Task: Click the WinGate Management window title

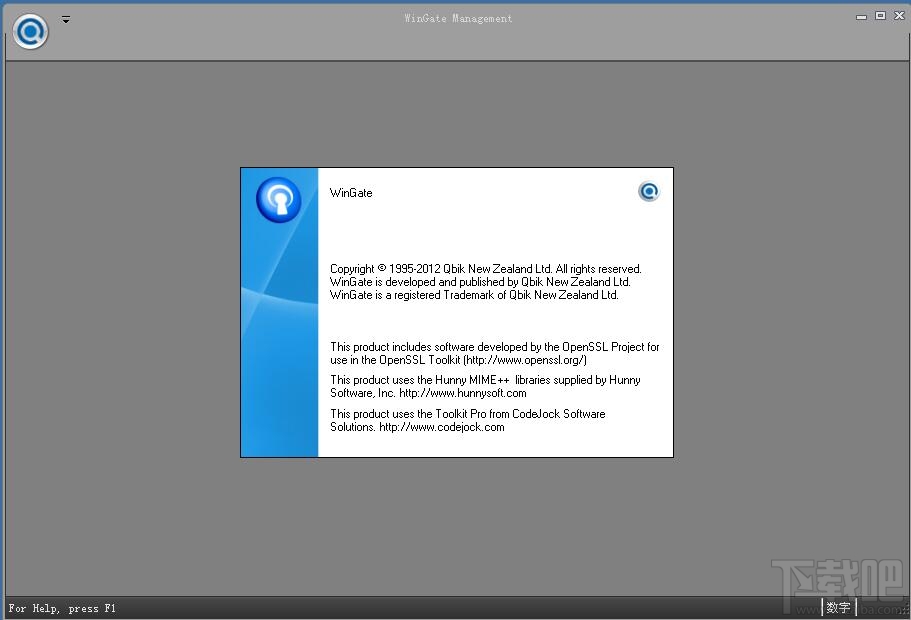Action: (458, 19)
